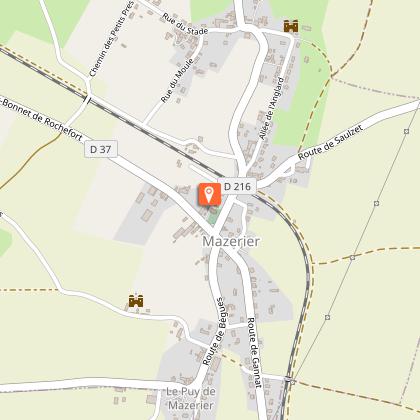Select the castle icon near Rue du Stade

291,26
